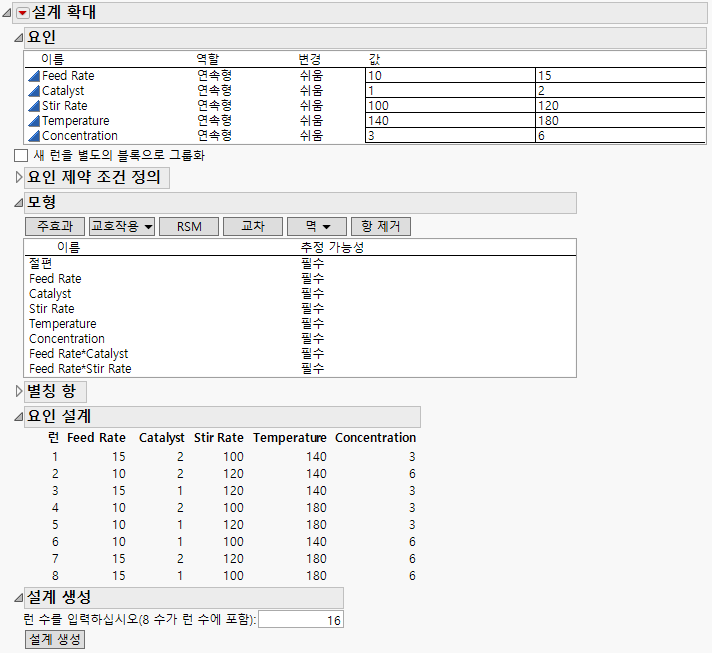Click the Feed Rate high value cell 15
712x653 pixels.
click(620, 75)
